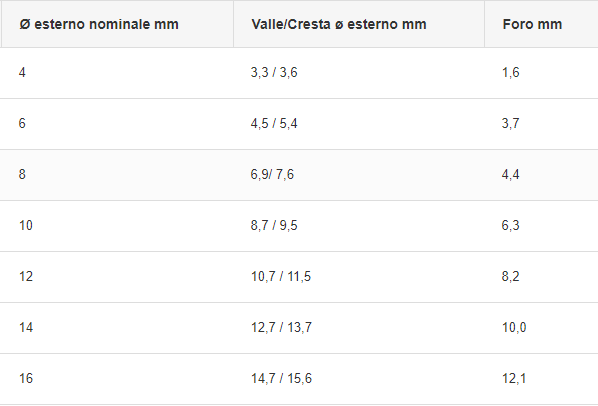
Task: Click the cell showing 8,7 / 9,5
Action: coord(274,225)
